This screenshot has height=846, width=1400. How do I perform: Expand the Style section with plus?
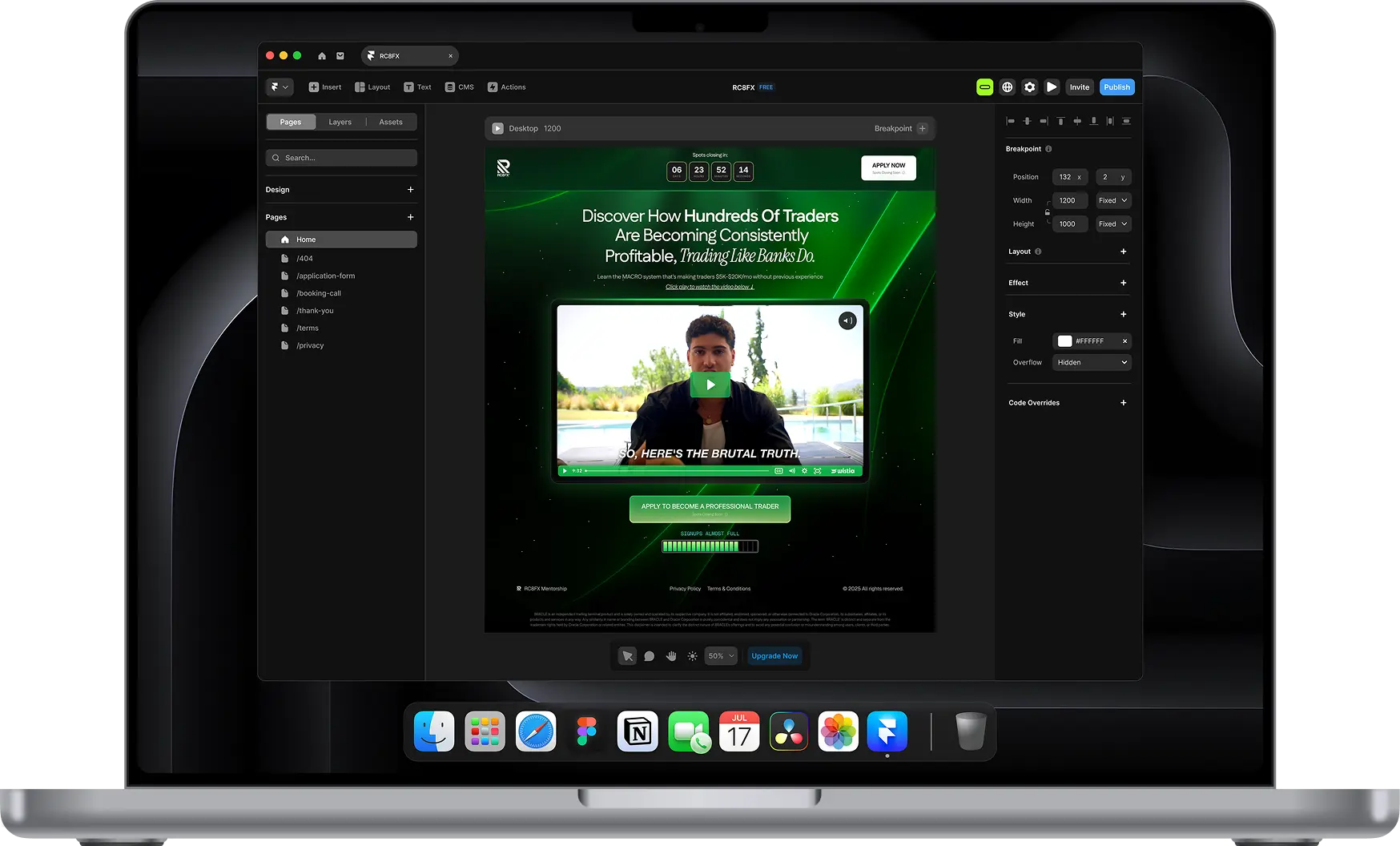[1123, 314]
